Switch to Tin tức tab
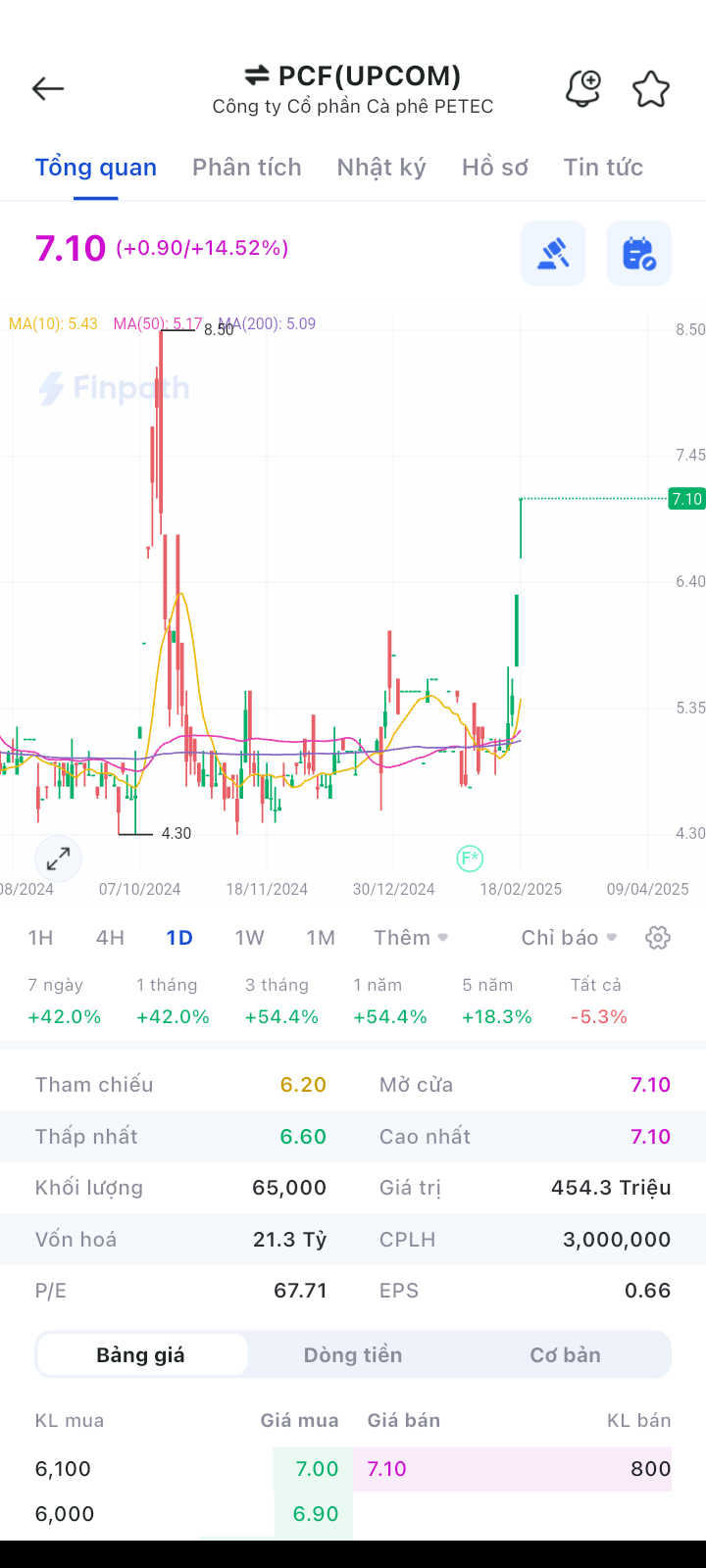The height and width of the screenshot is (1568, 706). click(x=603, y=168)
